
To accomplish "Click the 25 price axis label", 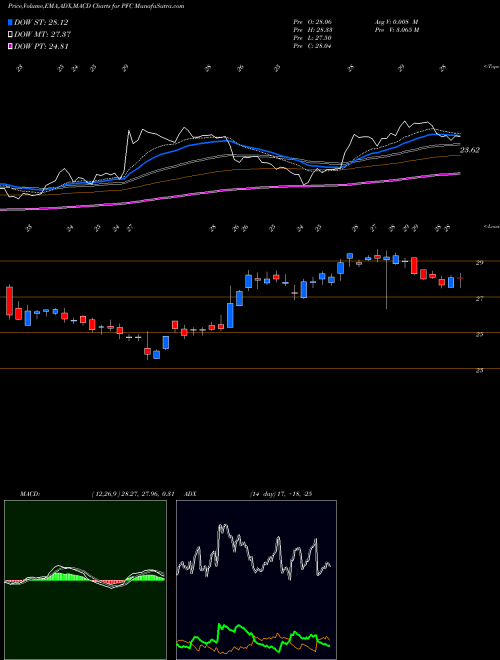I will click(x=479, y=335).
